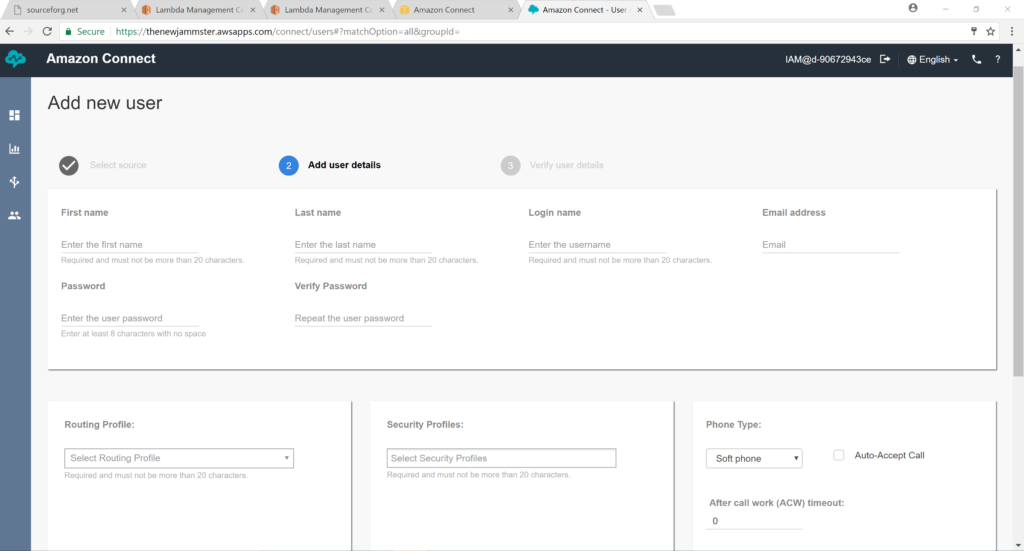The width and height of the screenshot is (1024, 551).
Task: Open the dashboard icon in left sidebar
Action: (x=14, y=115)
